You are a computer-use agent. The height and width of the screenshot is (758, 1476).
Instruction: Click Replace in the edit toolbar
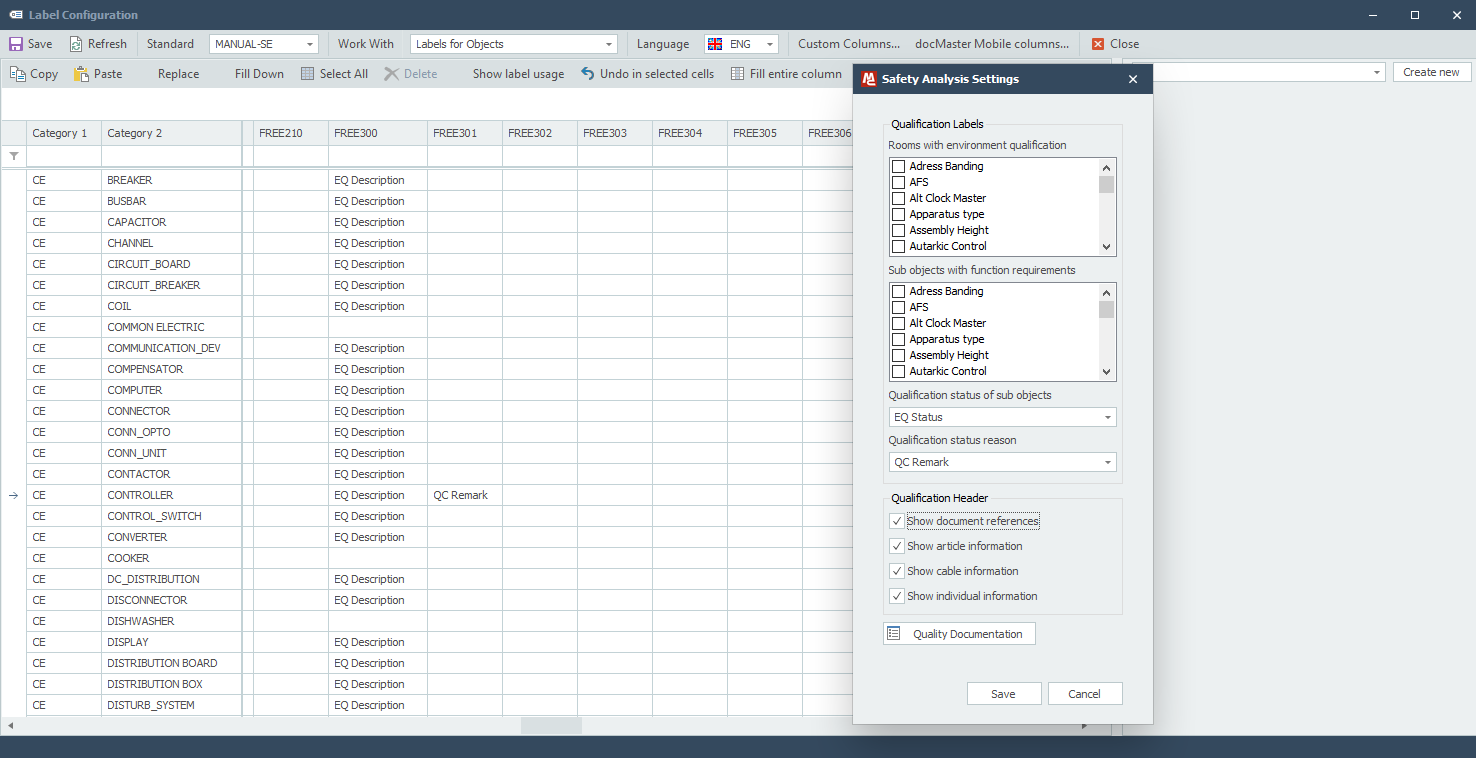coord(178,74)
